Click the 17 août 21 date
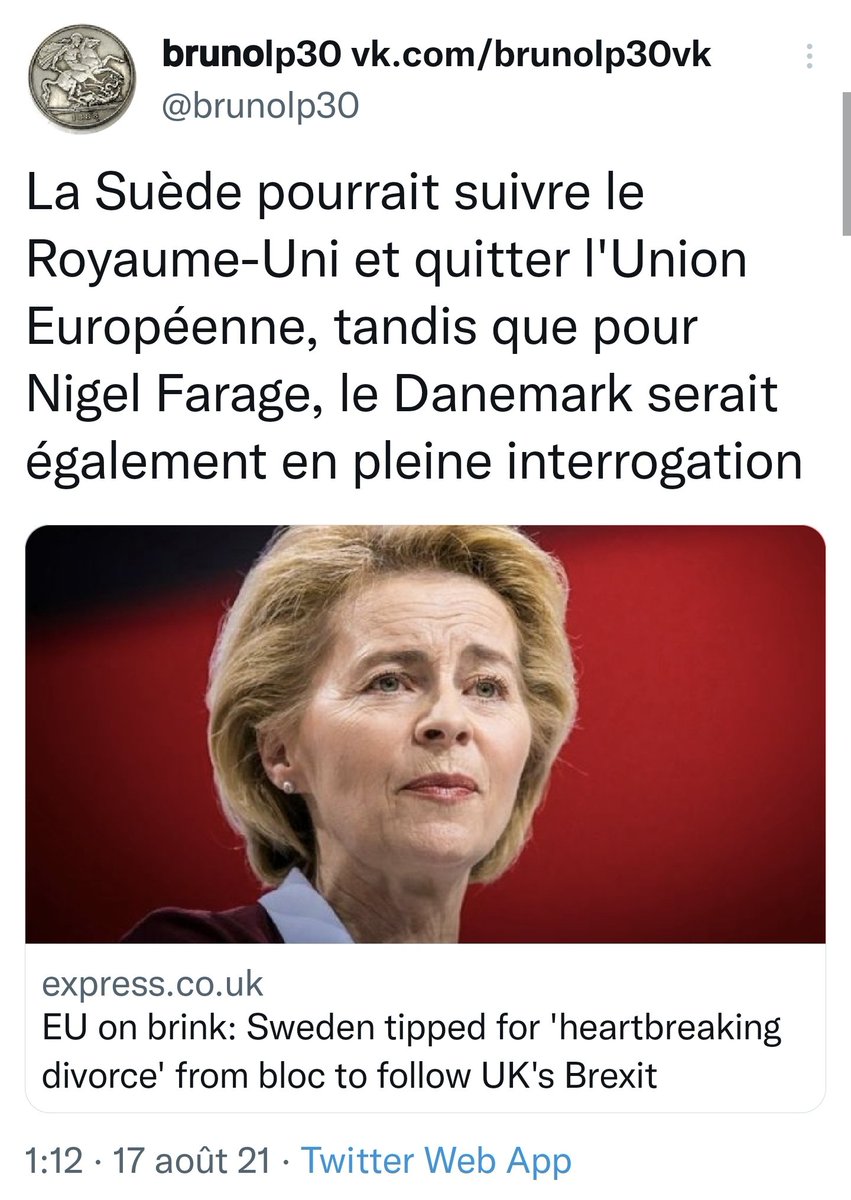This screenshot has height=1200, width=851. (193, 1162)
